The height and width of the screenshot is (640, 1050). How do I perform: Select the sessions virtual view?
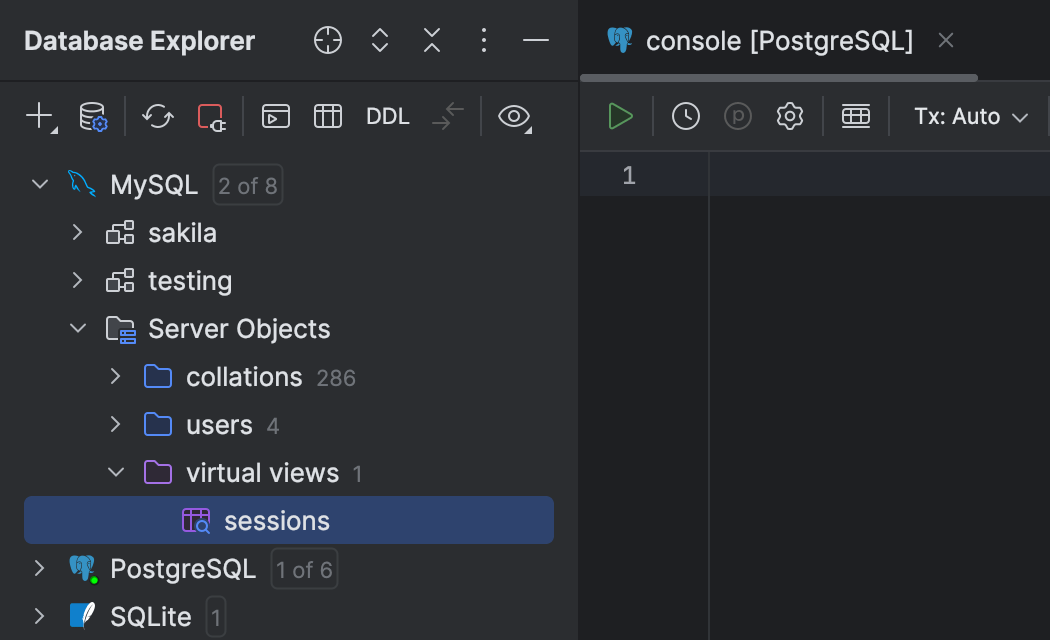click(x=276, y=520)
